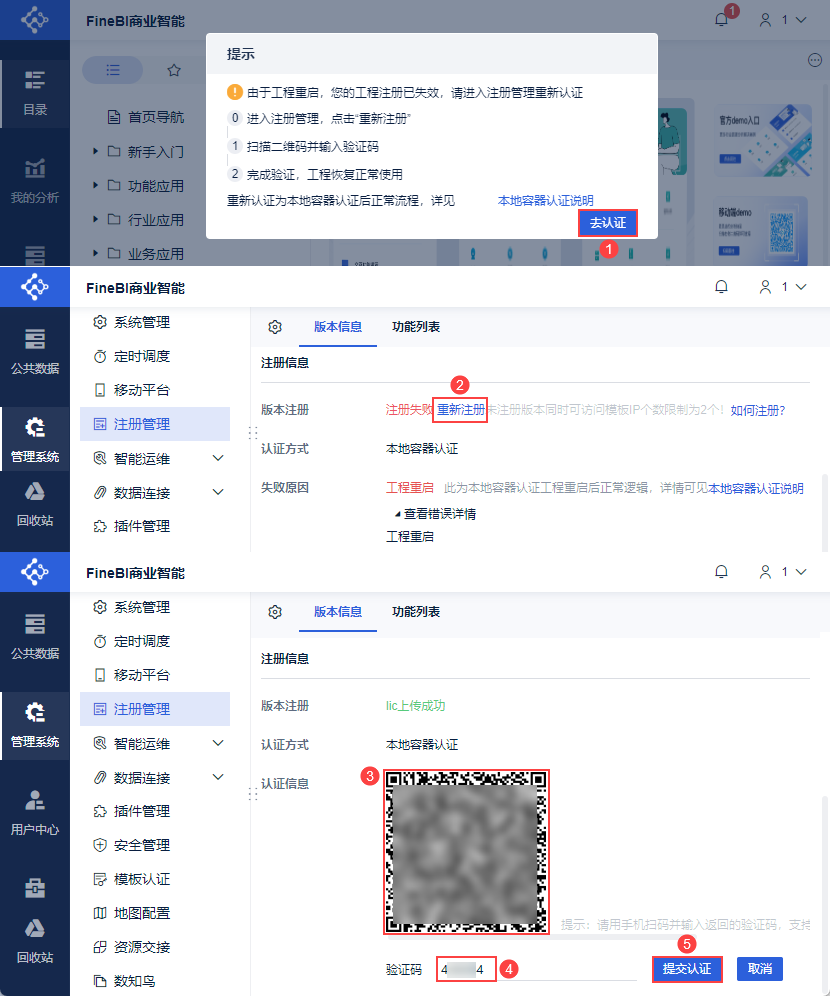
Task: Click the 取消 button
Action: coord(760,969)
